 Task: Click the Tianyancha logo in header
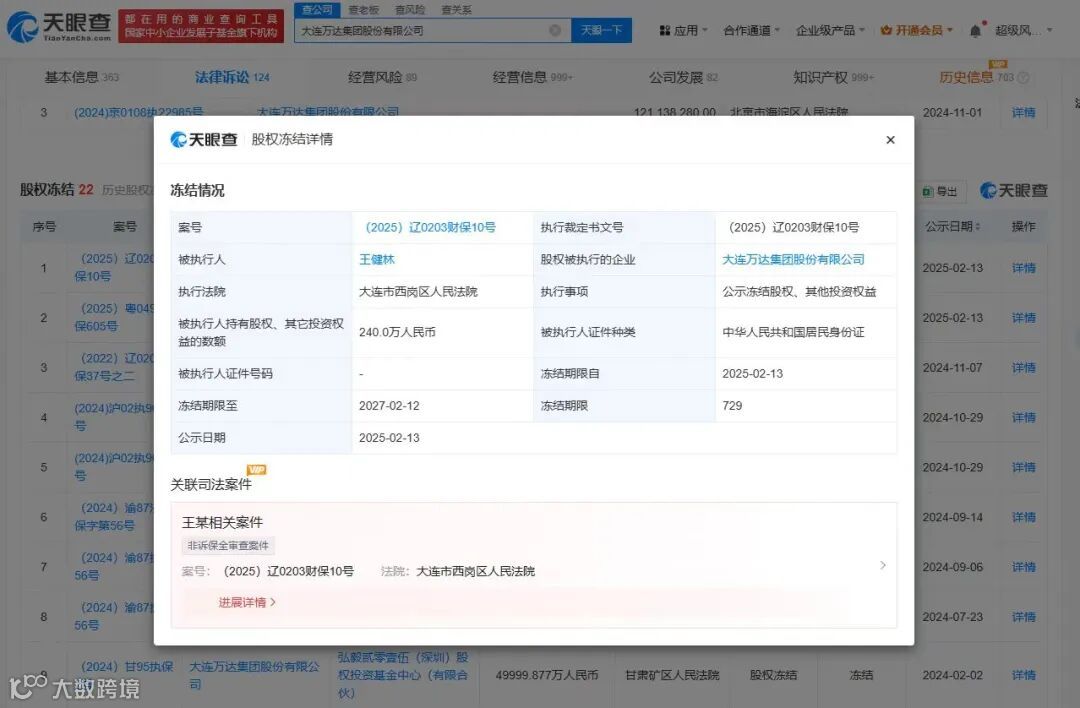pyautogui.click(x=59, y=26)
